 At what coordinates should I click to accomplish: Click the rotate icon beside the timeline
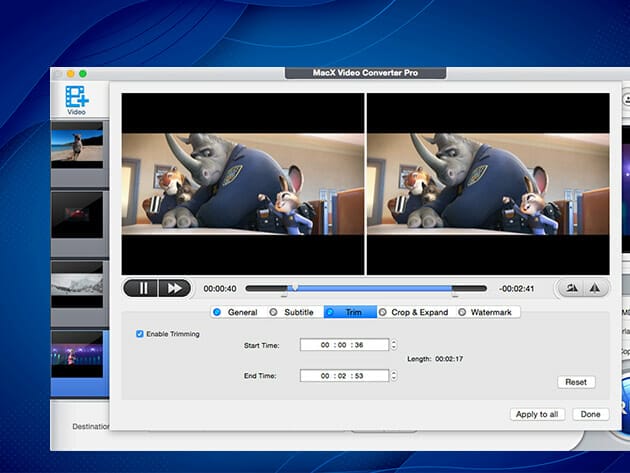(571, 288)
